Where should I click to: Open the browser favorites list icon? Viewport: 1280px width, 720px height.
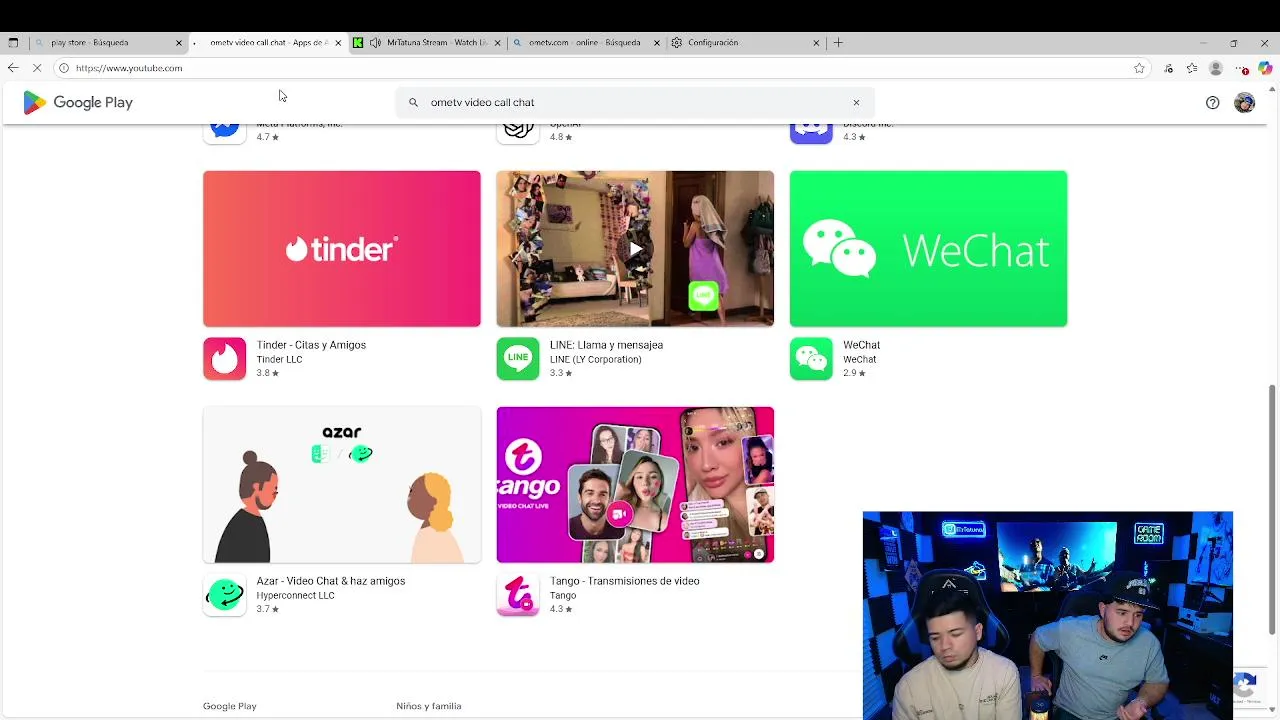(1192, 68)
